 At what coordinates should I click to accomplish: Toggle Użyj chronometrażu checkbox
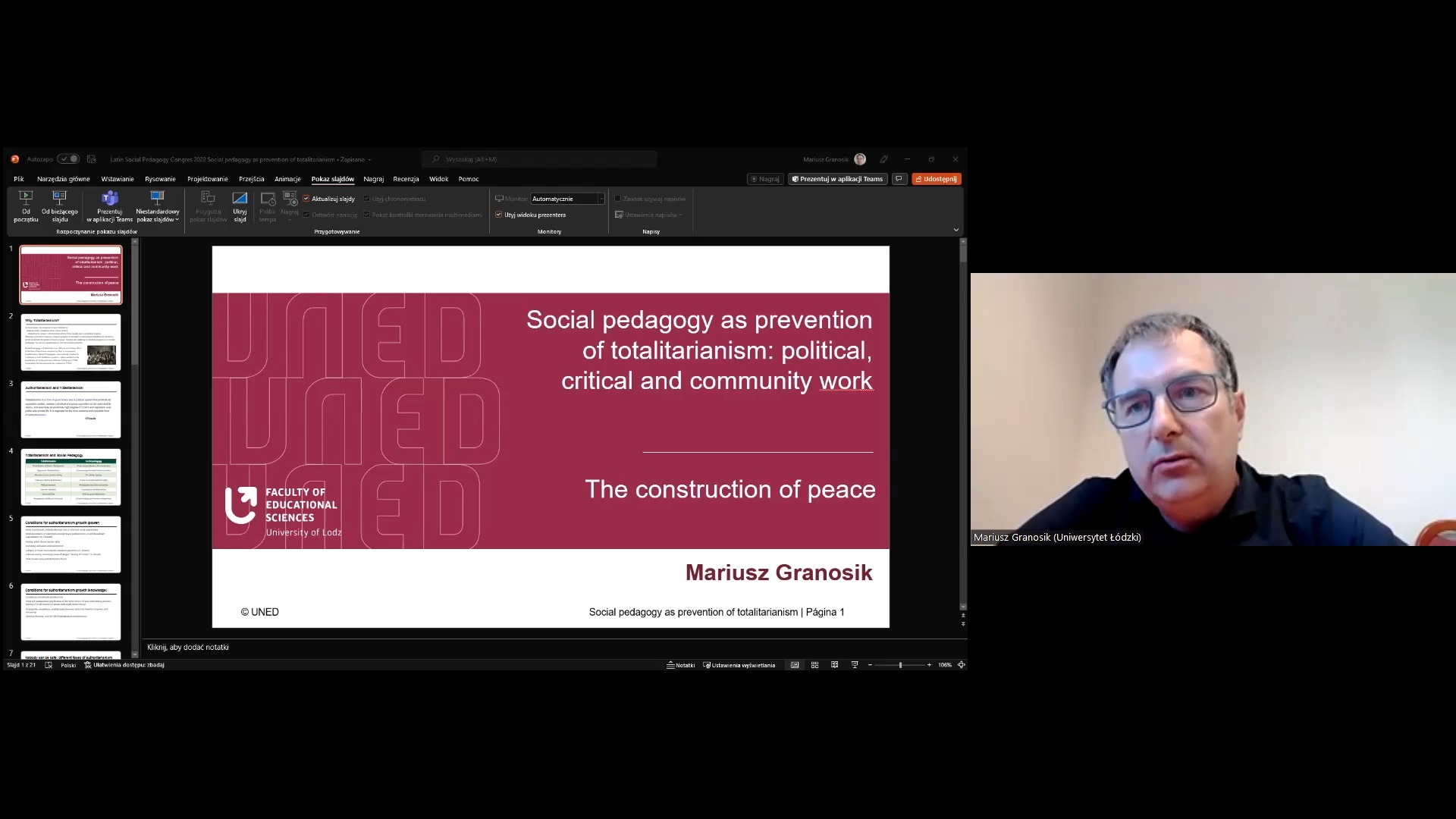[366, 199]
